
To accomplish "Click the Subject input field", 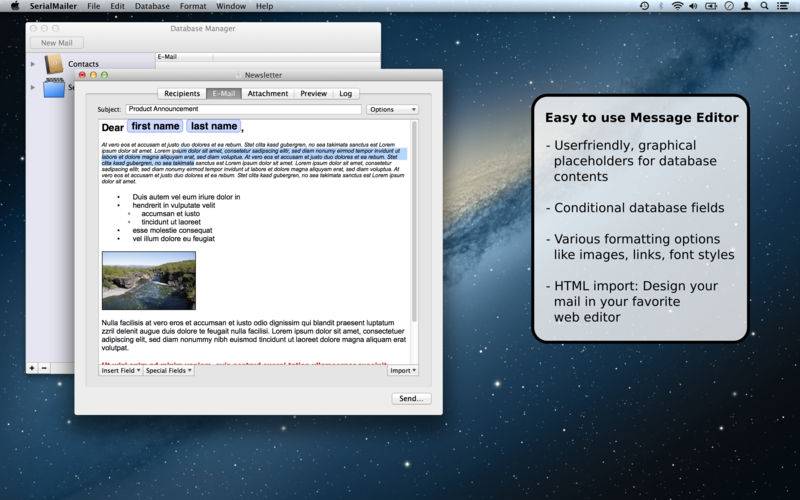I will coord(243,109).
